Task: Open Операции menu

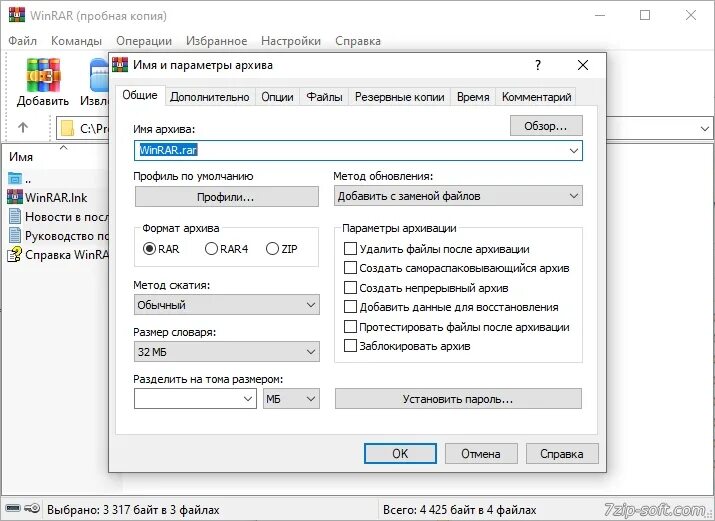Action: [144, 41]
